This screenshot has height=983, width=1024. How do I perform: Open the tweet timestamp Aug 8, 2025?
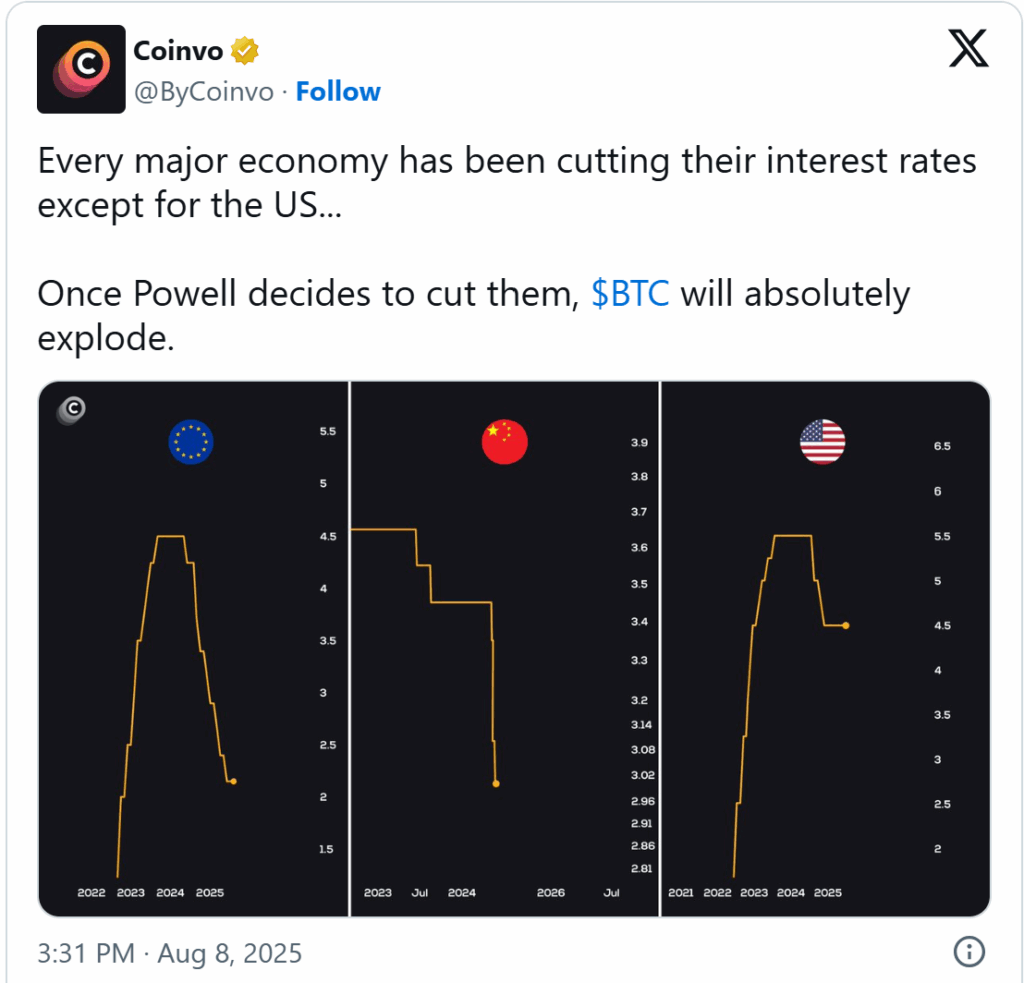point(170,953)
